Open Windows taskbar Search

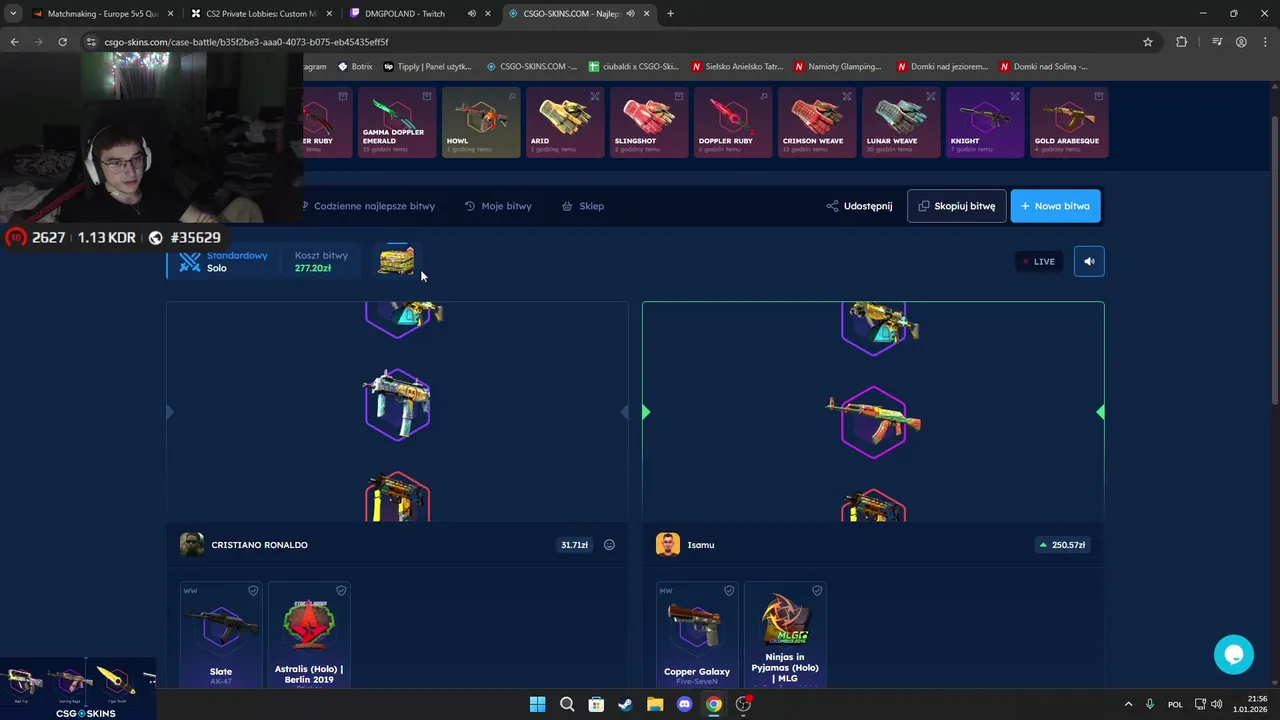tap(567, 704)
